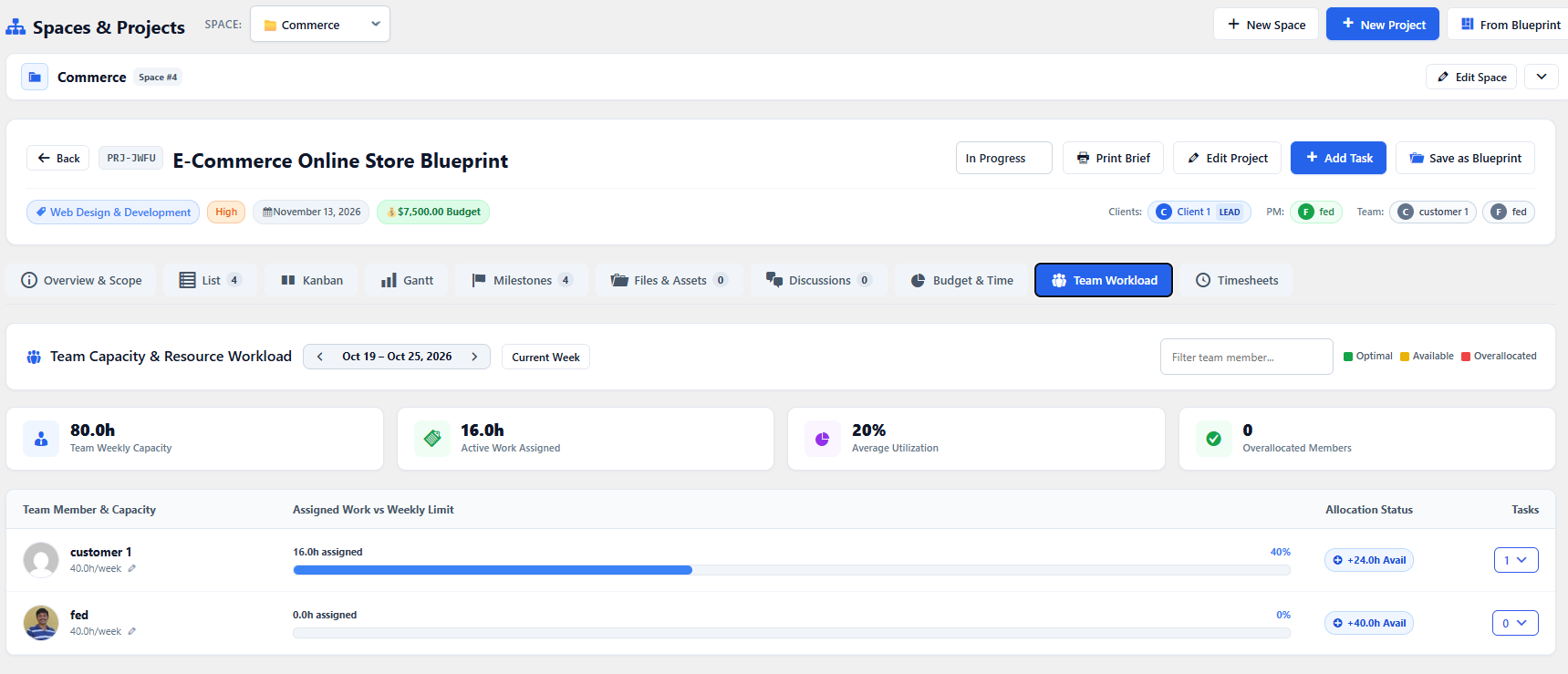Open the Timesheets tab

click(1237, 280)
